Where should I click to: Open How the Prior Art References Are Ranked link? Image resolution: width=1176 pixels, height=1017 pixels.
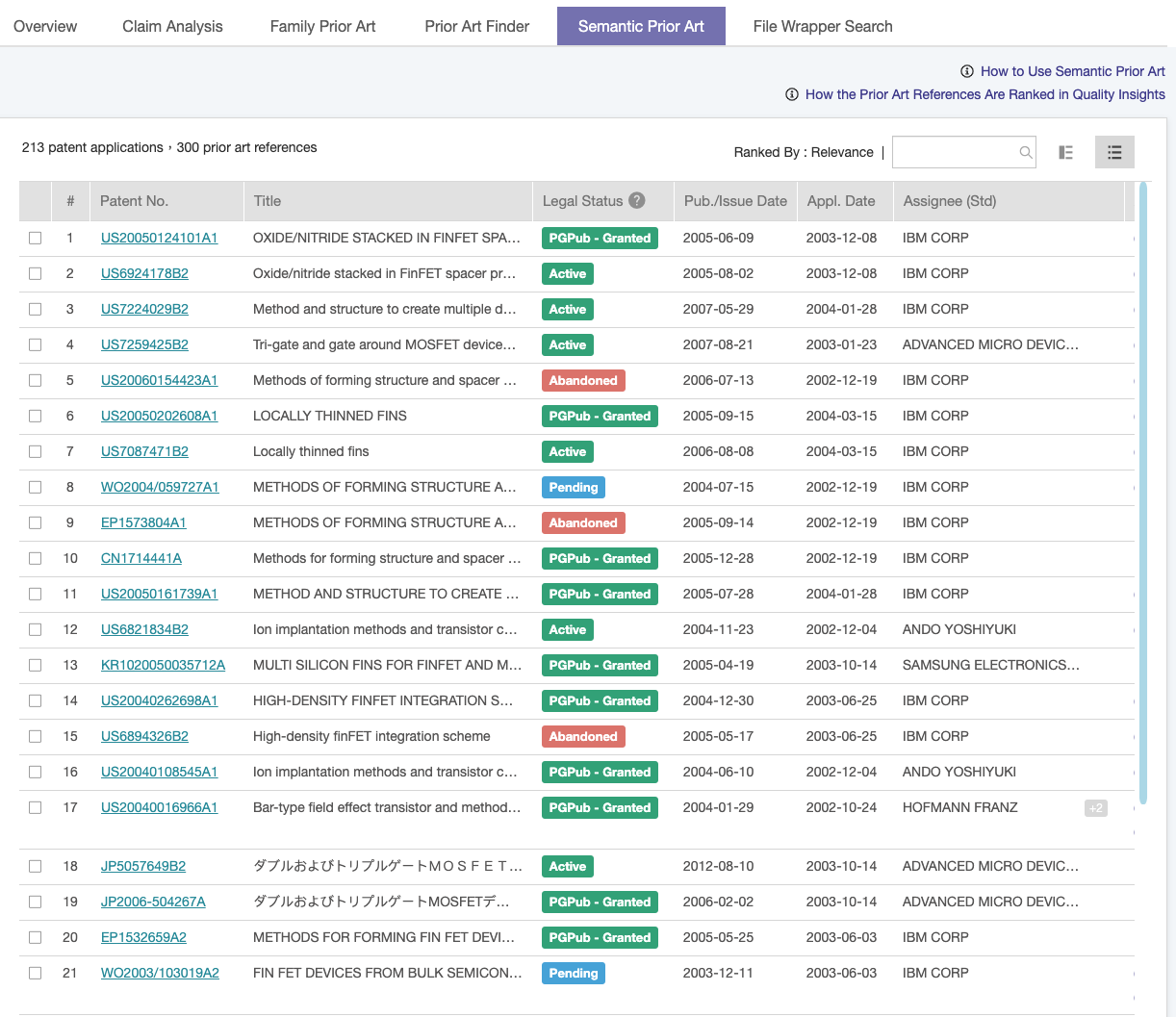point(985,94)
